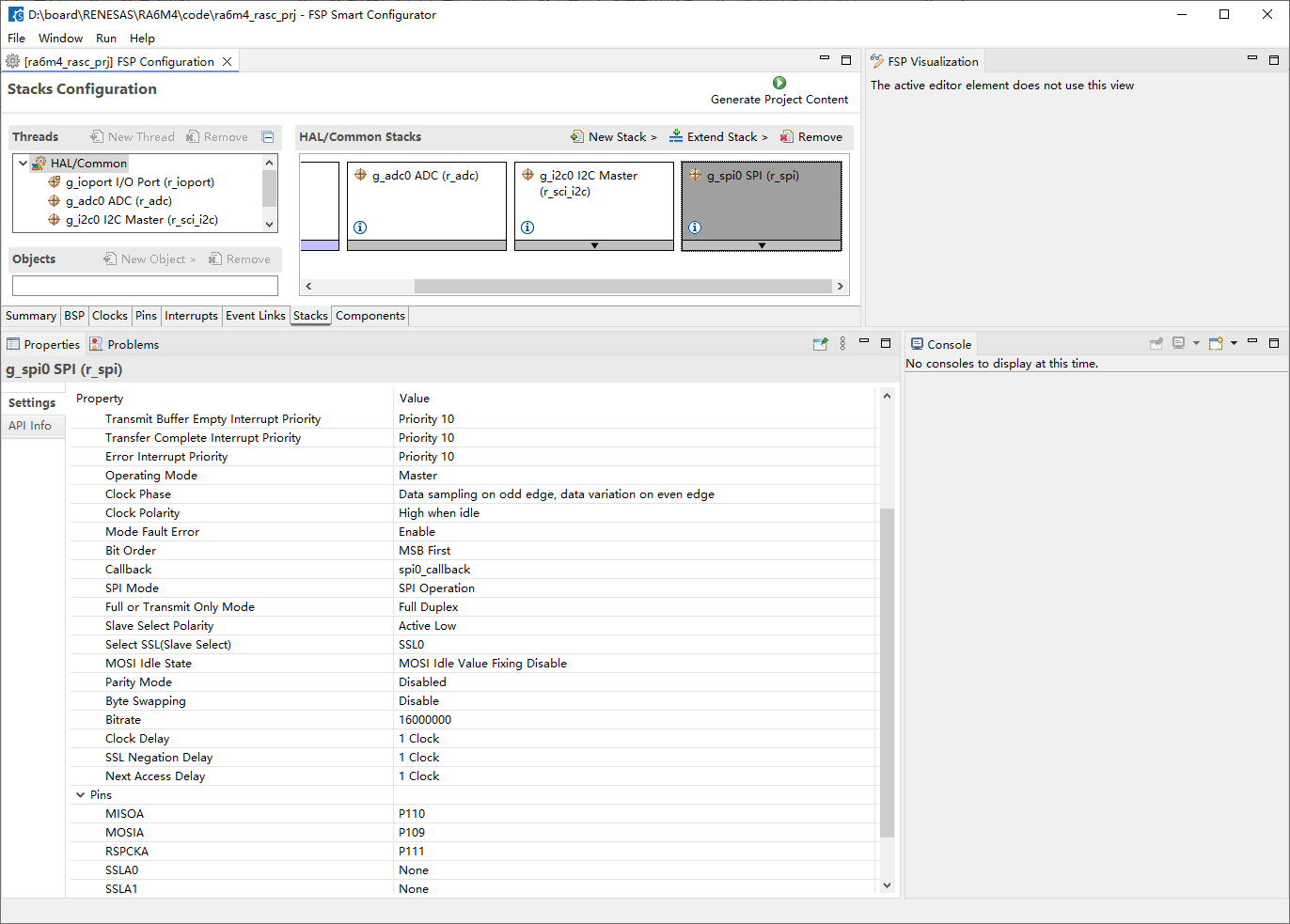This screenshot has width=1290, height=924.
Task: Open the Run menu
Action: point(106,39)
